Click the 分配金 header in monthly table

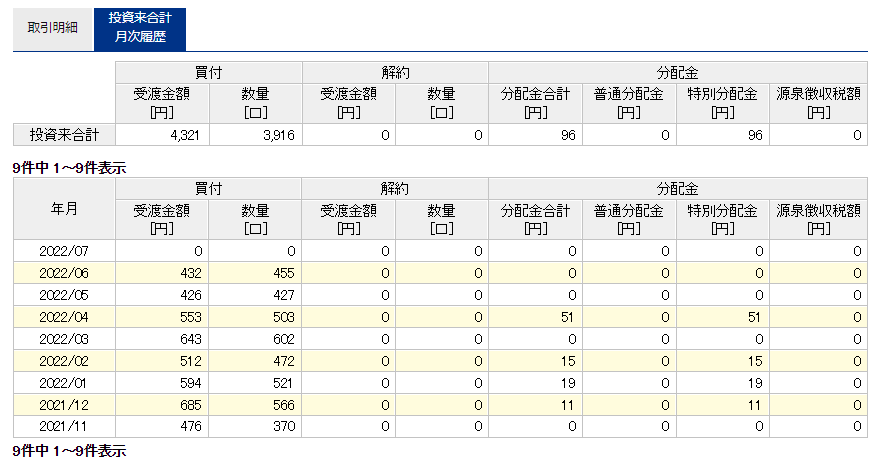click(678, 189)
